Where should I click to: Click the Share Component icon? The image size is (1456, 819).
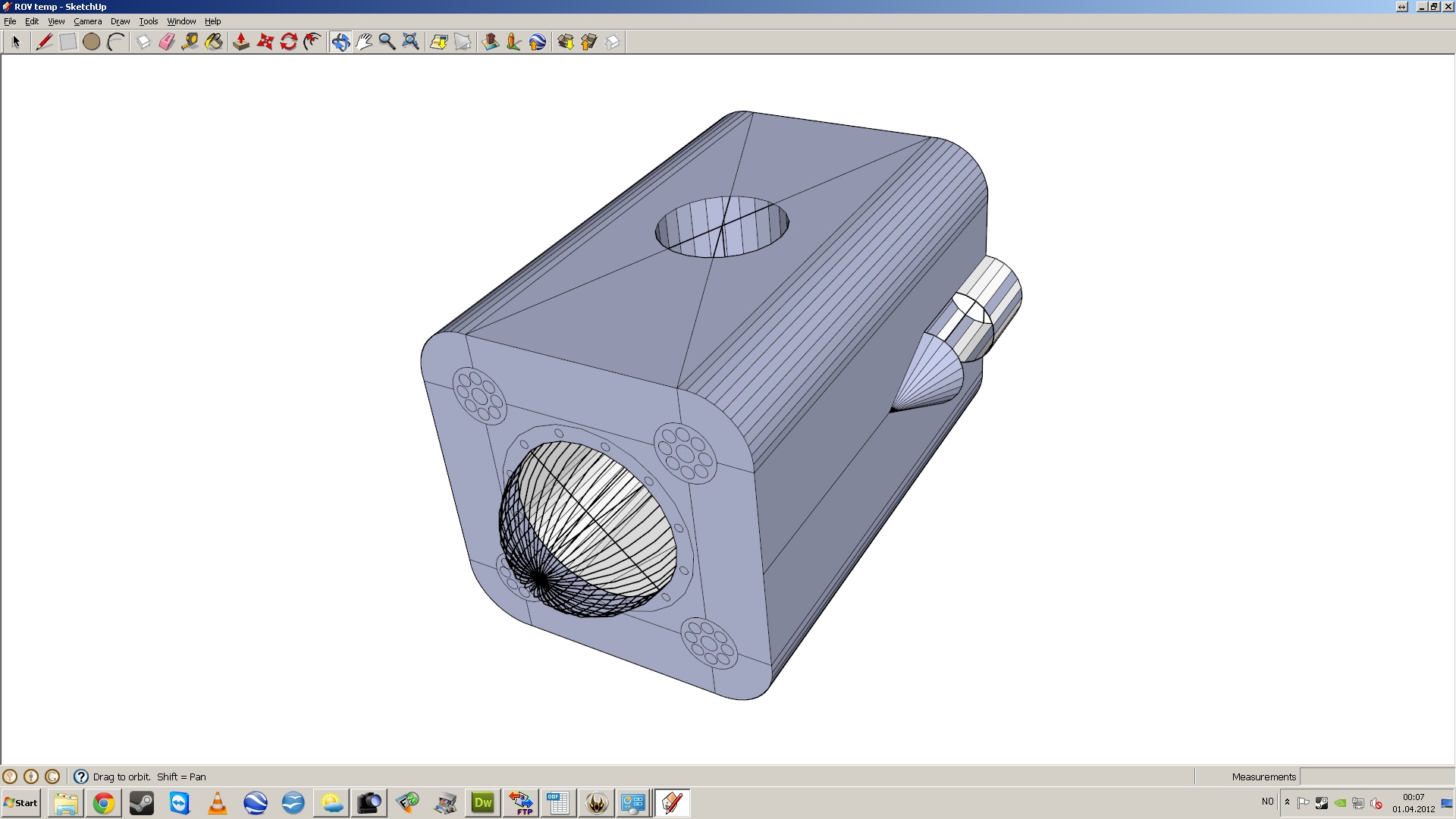(x=613, y=42)
